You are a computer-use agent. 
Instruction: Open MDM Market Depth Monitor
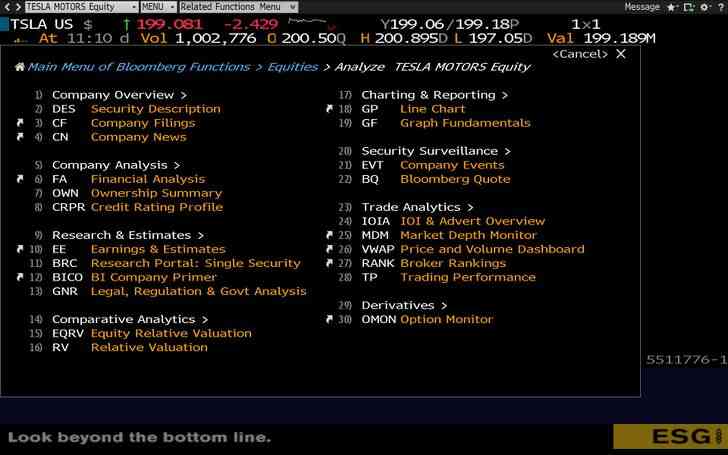tap(449, 235)
